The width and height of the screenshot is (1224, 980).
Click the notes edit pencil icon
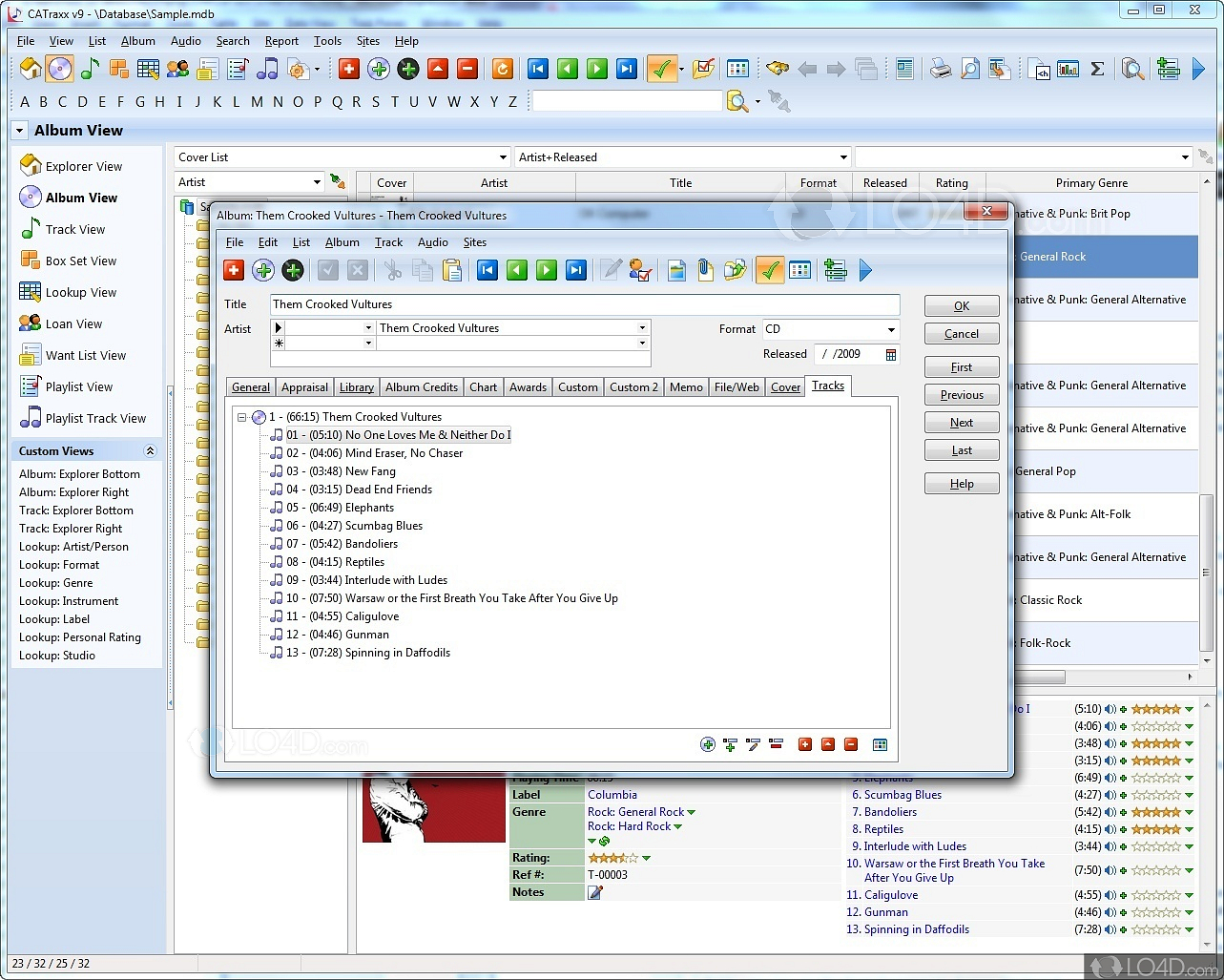(x=595, y=892)
